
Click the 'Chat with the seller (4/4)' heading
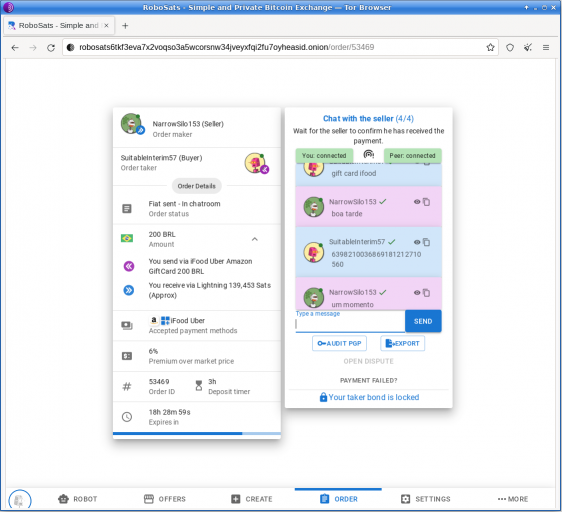click(368, 118)
